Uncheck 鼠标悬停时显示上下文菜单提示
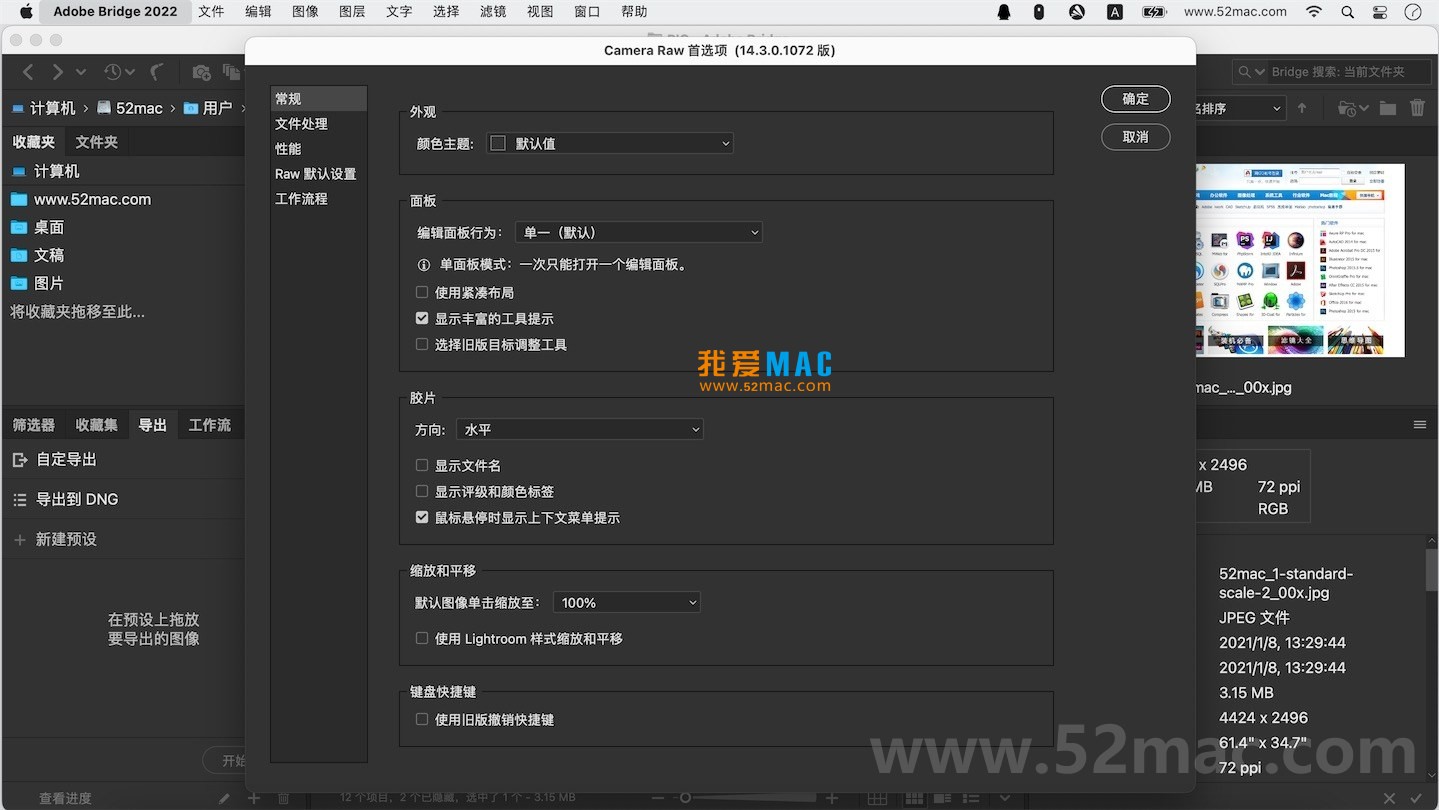This screenshot has width=1439, height=810. 422,517
